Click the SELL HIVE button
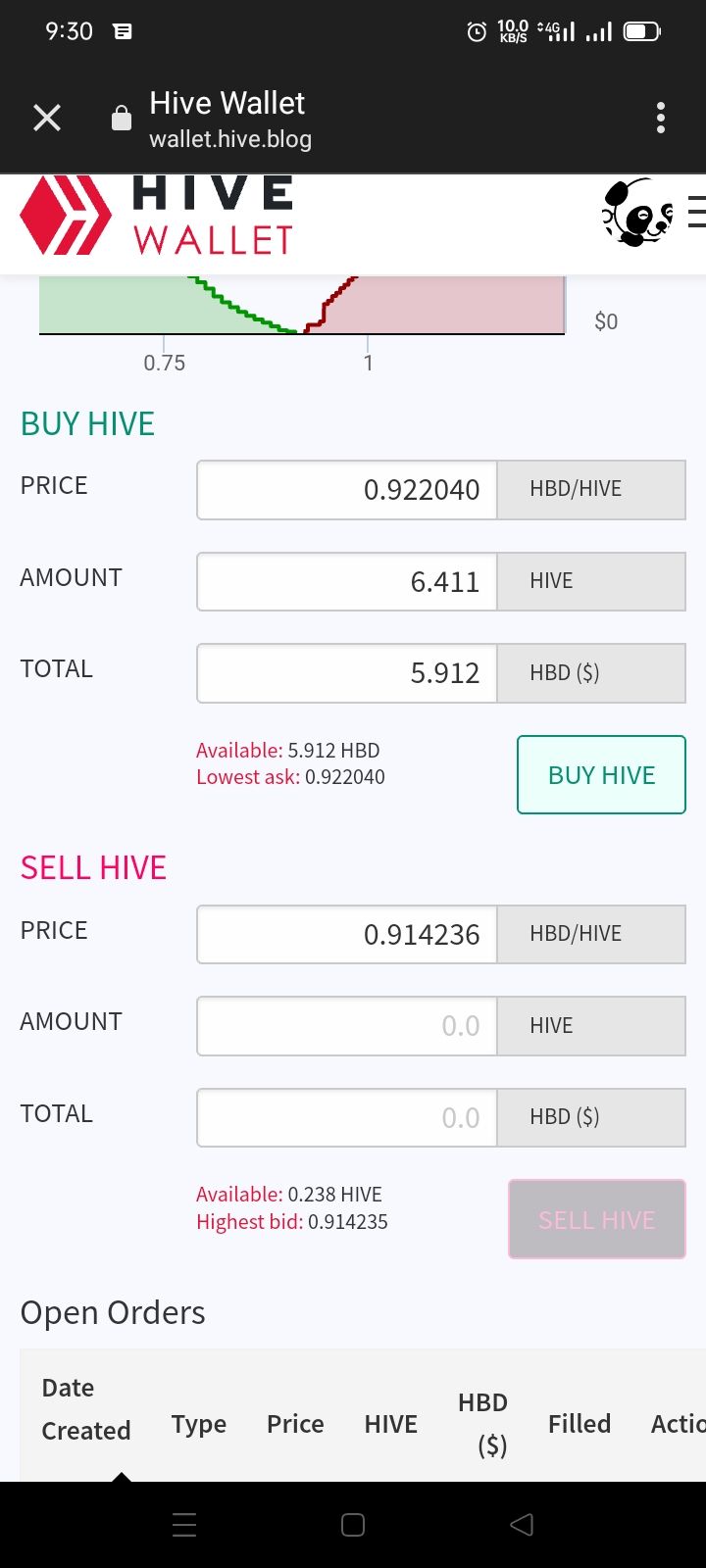 pos(597,1219)
